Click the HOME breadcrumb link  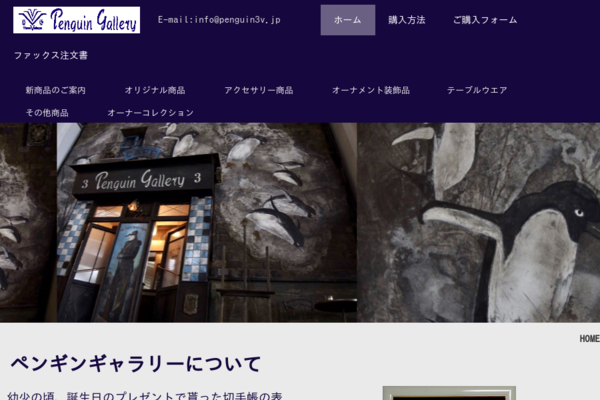(590, 339)
